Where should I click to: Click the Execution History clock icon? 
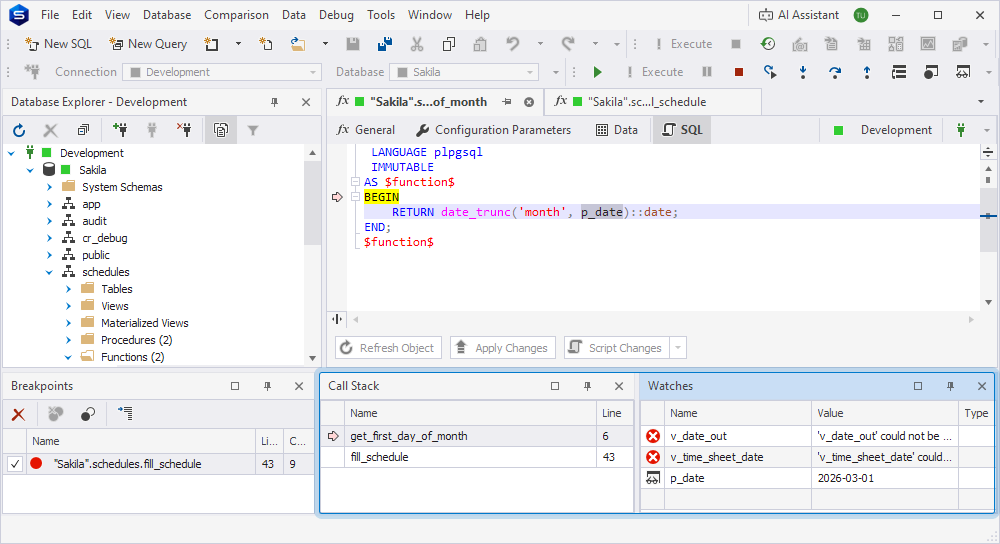[x=768, y=44]
